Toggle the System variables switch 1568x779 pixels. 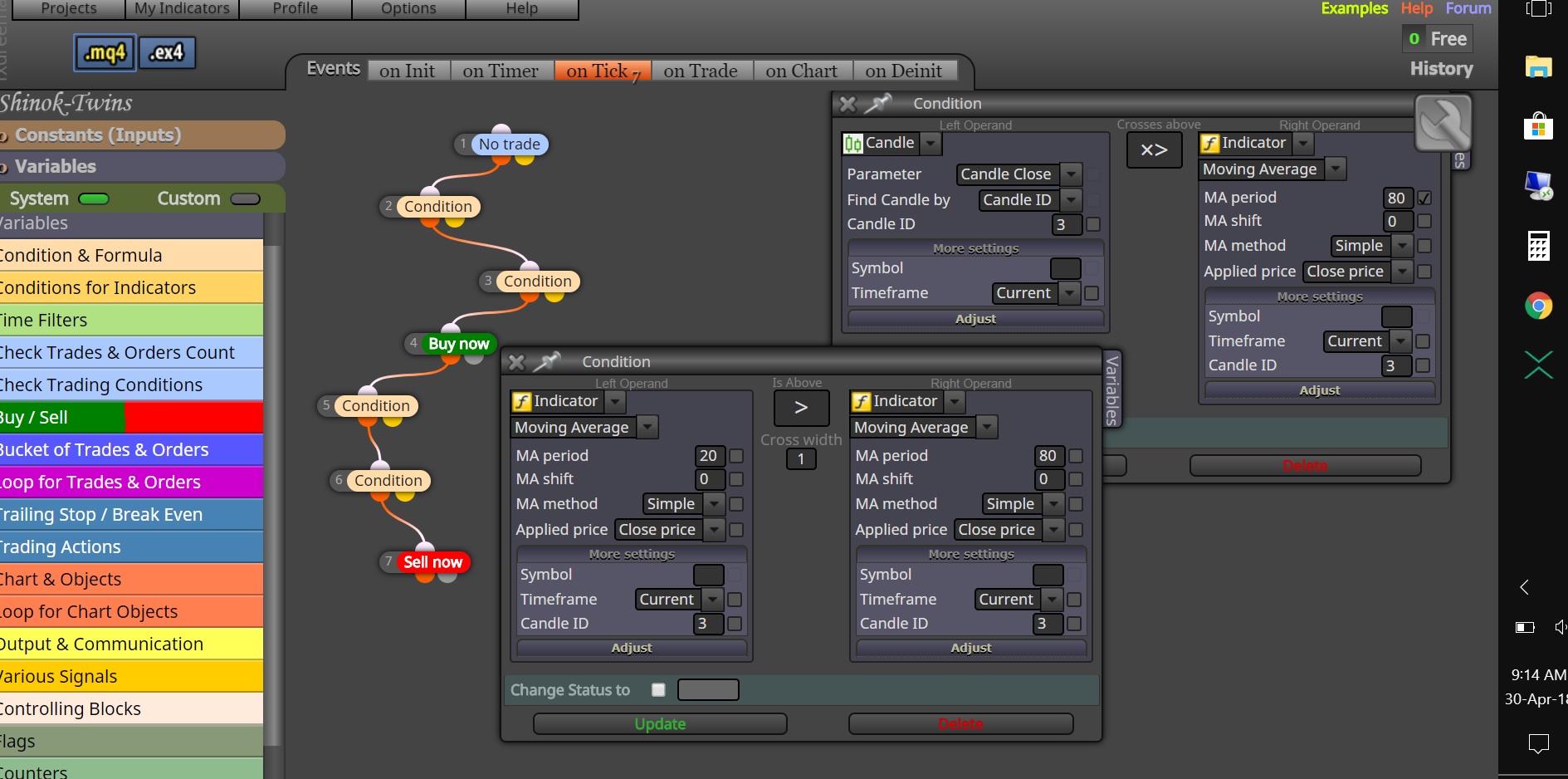(94, 199)
